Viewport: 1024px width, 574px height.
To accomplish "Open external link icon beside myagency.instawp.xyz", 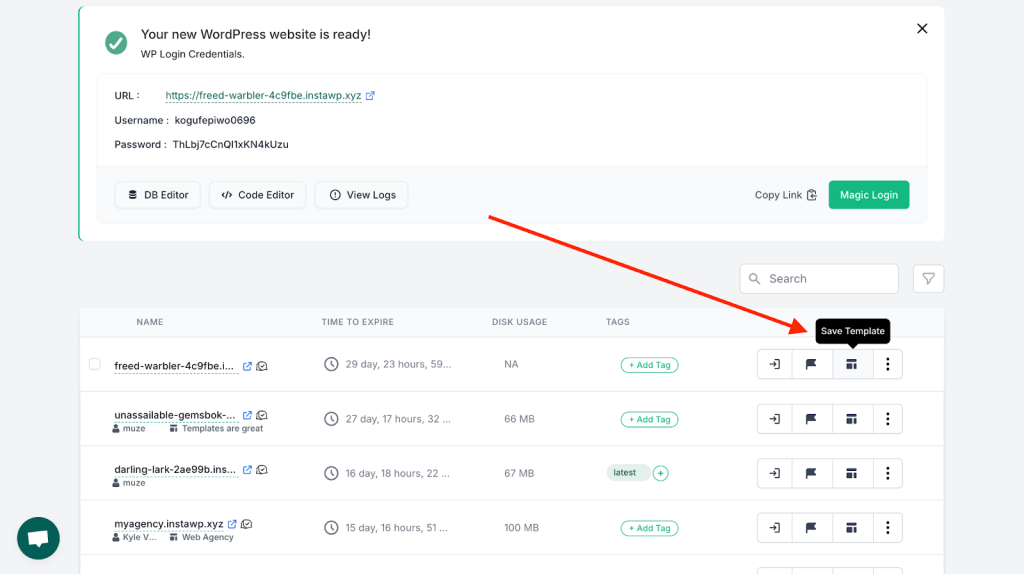I will tap(232, 524).
